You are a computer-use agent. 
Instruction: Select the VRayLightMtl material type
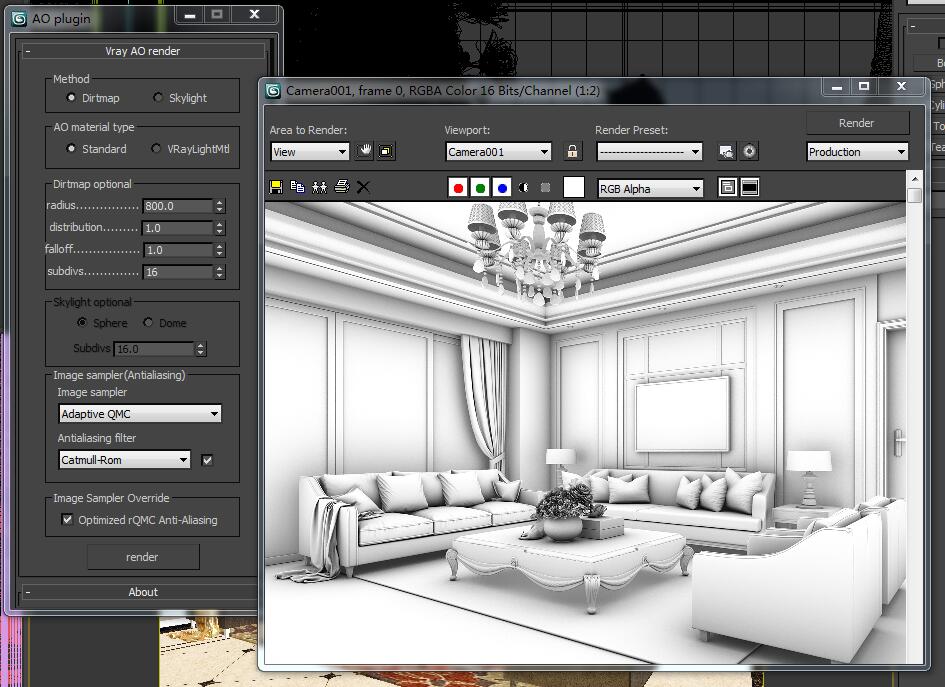[x=156, y=148]
